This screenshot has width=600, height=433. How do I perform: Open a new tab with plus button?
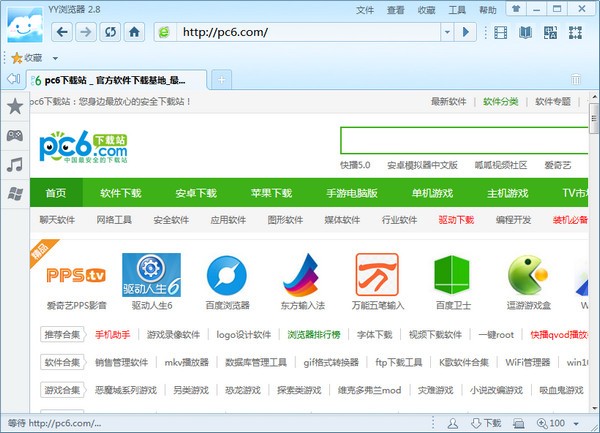tap(221, 80)
